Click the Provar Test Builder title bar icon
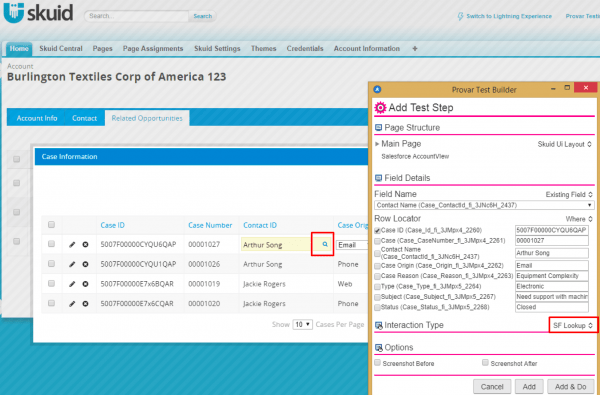Viewport: 600px width, 395px height. (377, 90)
